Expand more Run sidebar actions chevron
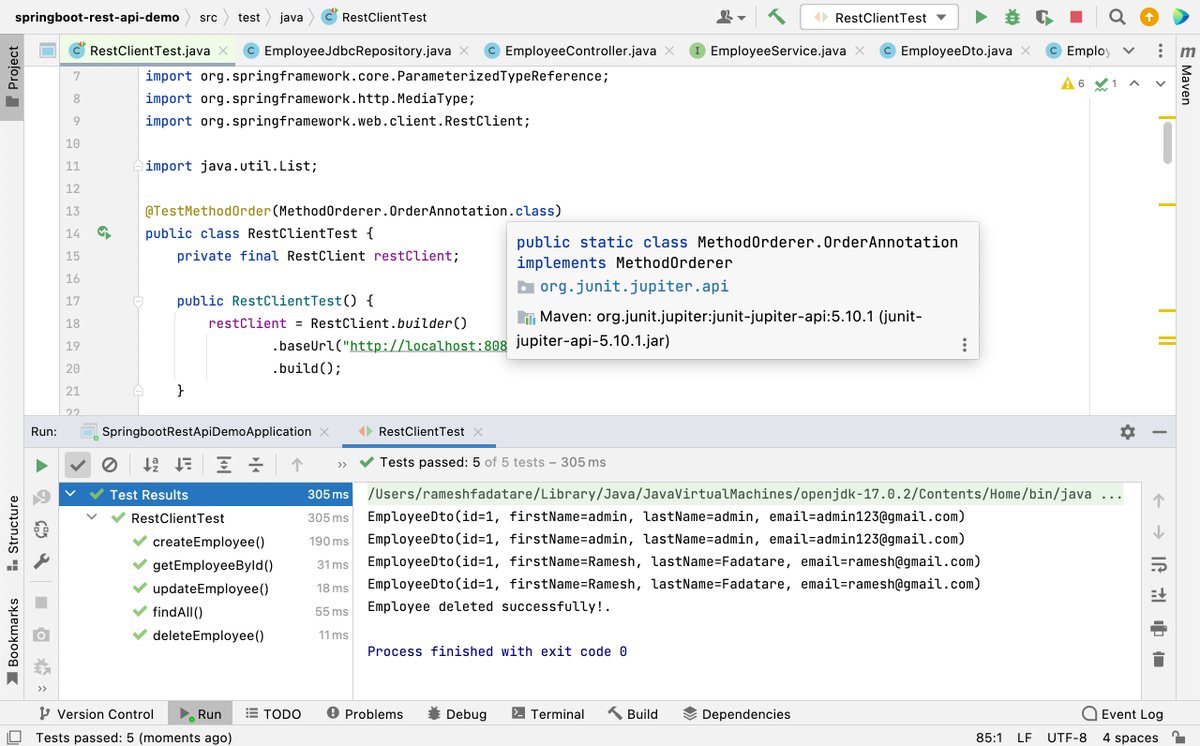Viewport: 1200px width, 746px height. pyautogui.click(x=41, y=689)
